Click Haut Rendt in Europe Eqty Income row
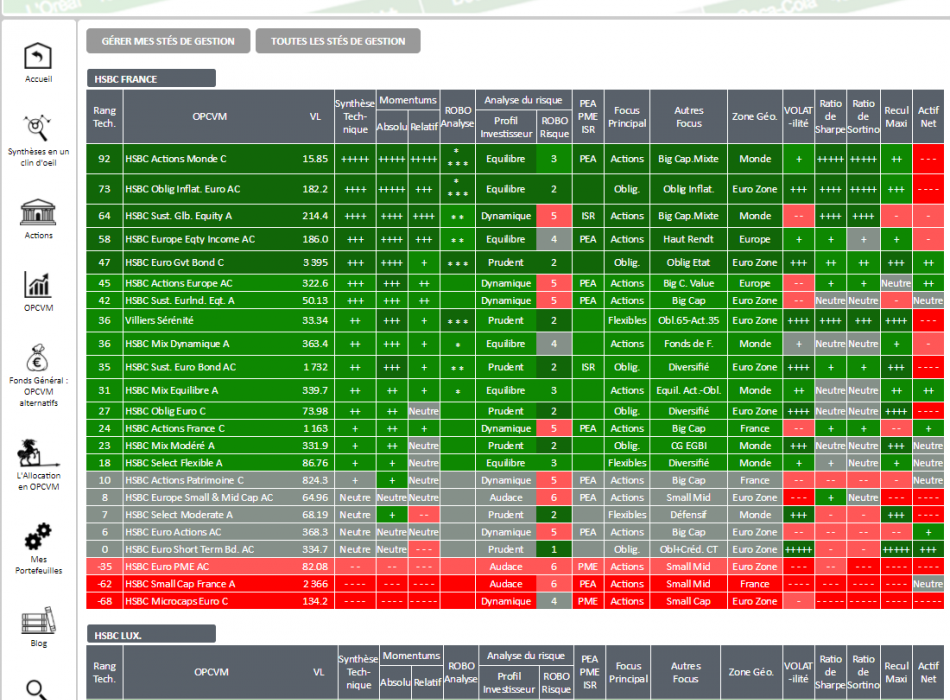 coord(688,239)
